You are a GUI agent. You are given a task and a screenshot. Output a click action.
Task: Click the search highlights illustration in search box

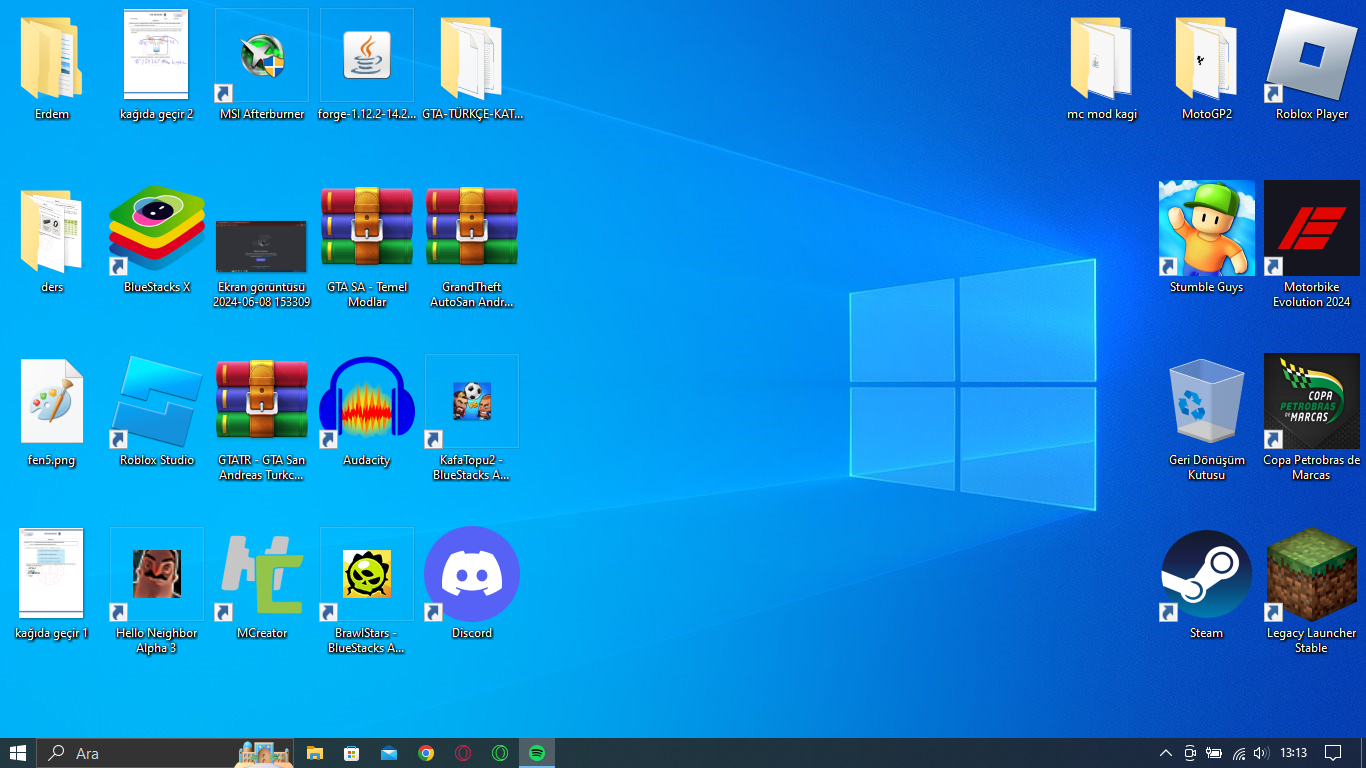tap(264, 754)
